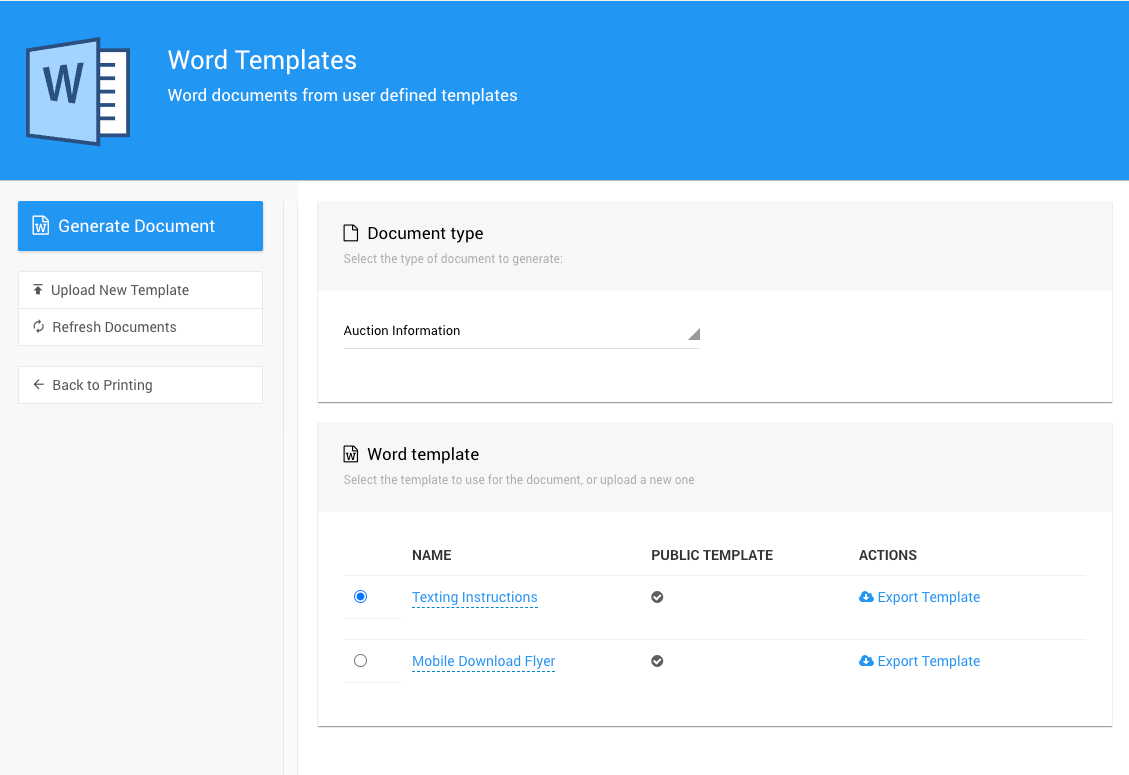Image resolution: width=1129 pixels, height=775 pixels.
Task: Go Back to Printing
Action: [x=102, y=385]
